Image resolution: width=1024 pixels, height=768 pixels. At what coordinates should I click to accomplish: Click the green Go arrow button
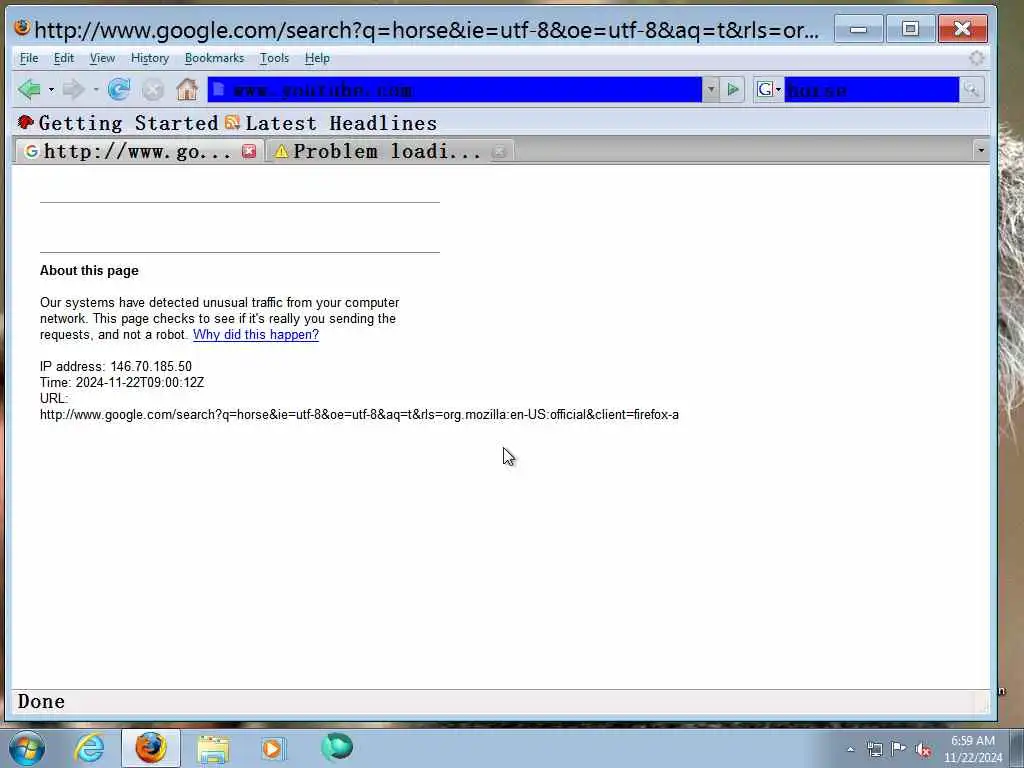click(x=733, y=89)
